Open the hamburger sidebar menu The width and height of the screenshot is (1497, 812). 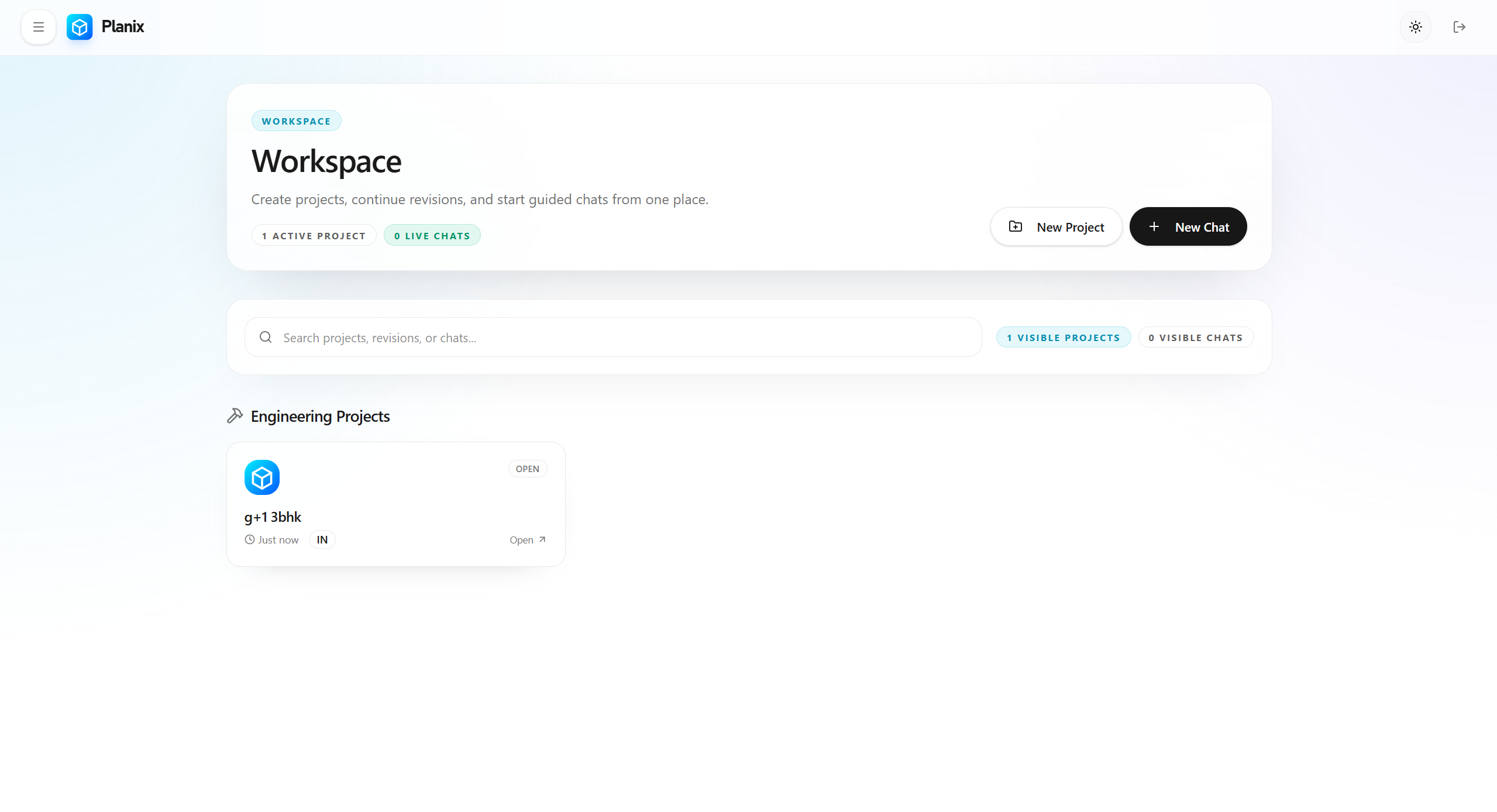tap(39, 27)
